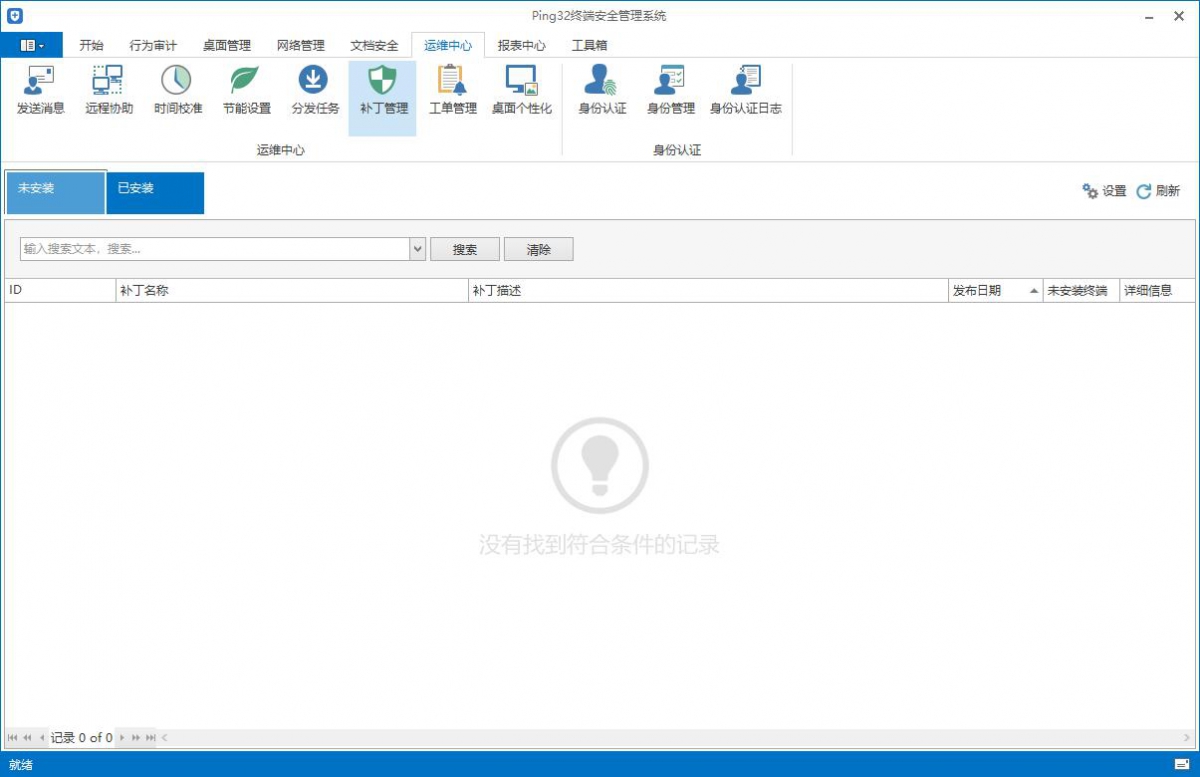The image size is (1200, 777).
Task: Click the 详细信息 column header
Action: point(1157,291)
